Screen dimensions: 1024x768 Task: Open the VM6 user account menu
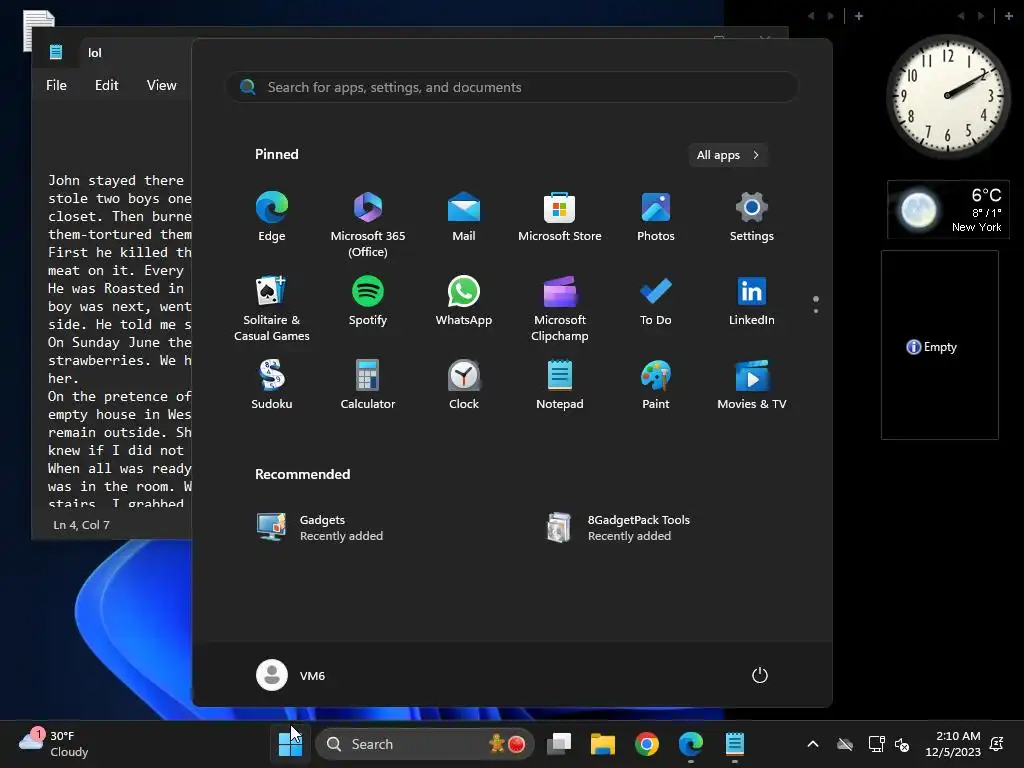pos(291,675)
